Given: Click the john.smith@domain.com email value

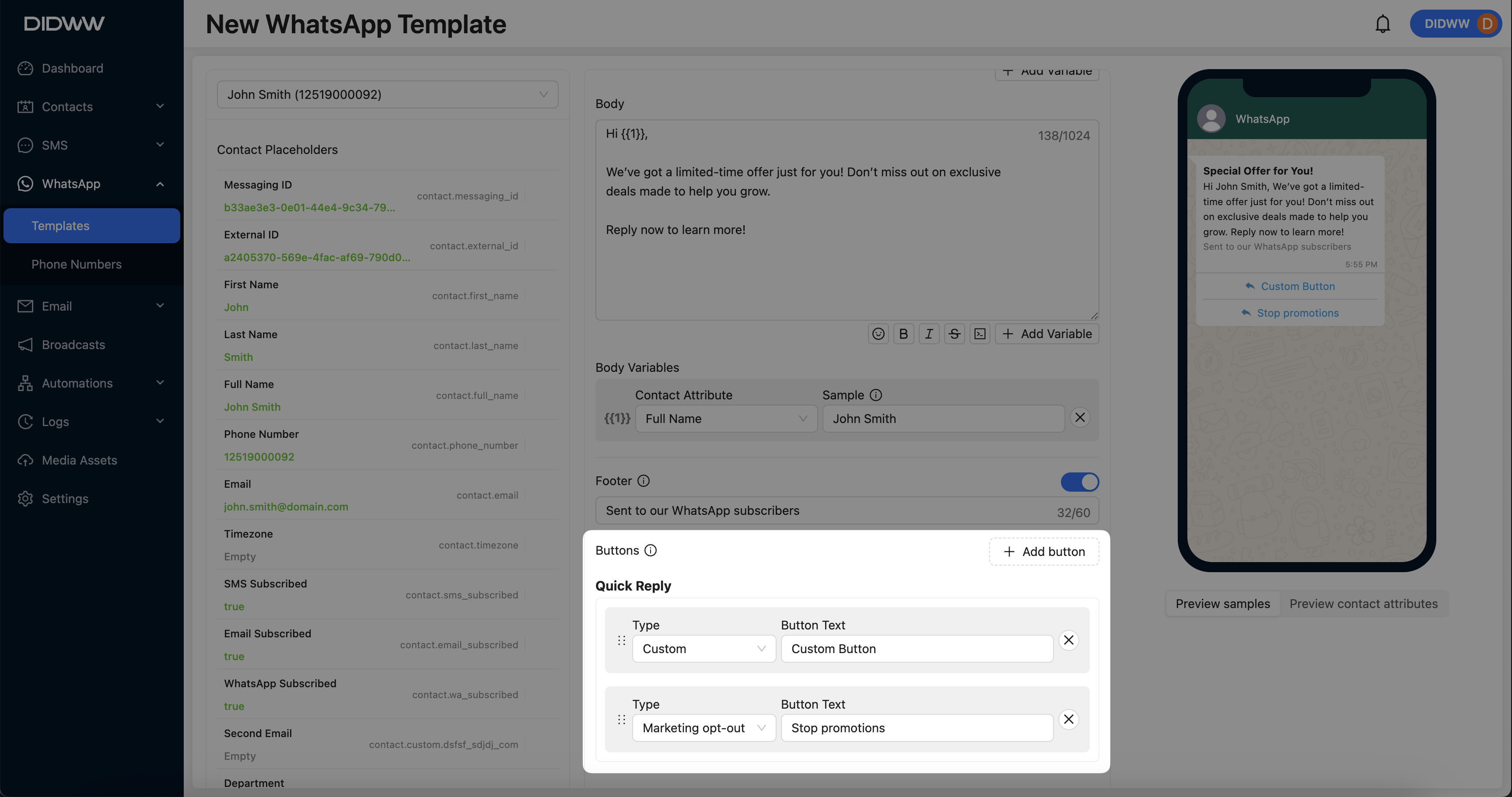Looking at the screenshot, I should (x=286, y=507).
